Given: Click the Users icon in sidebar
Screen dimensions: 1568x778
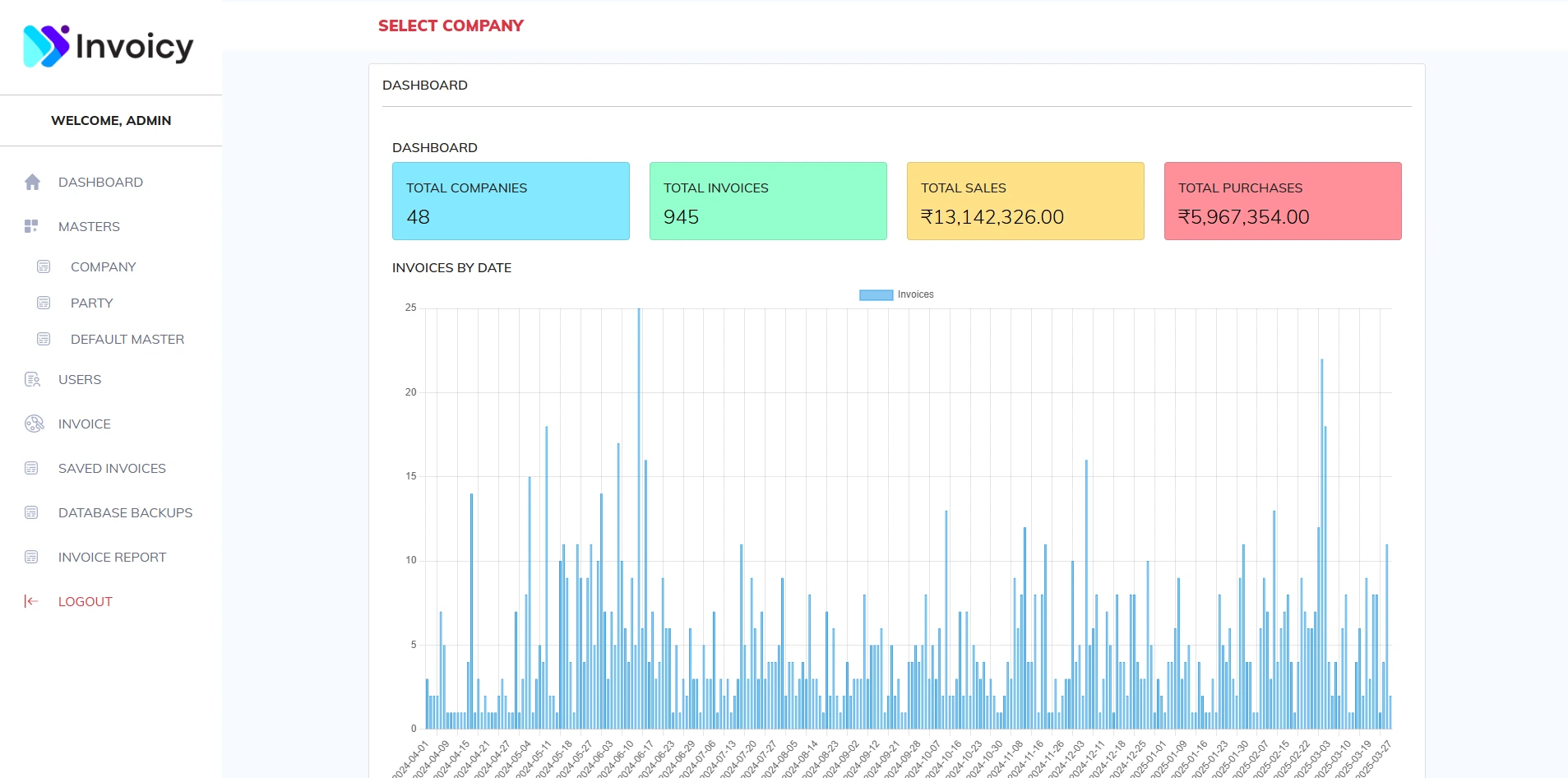Looking at the screenshot, I should tap(32, 380).
